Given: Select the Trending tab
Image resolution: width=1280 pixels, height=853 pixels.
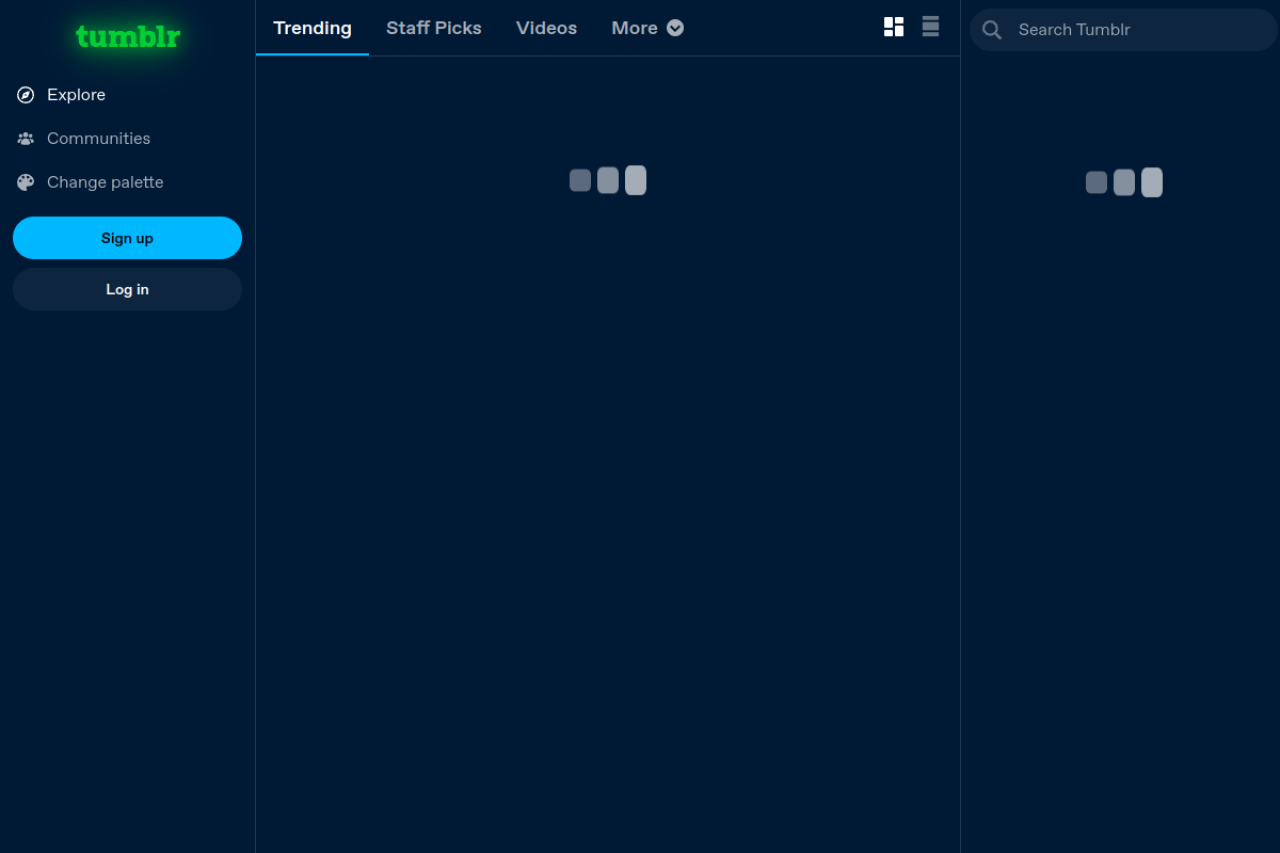Looking at the screenshot, I should [312, 28].
